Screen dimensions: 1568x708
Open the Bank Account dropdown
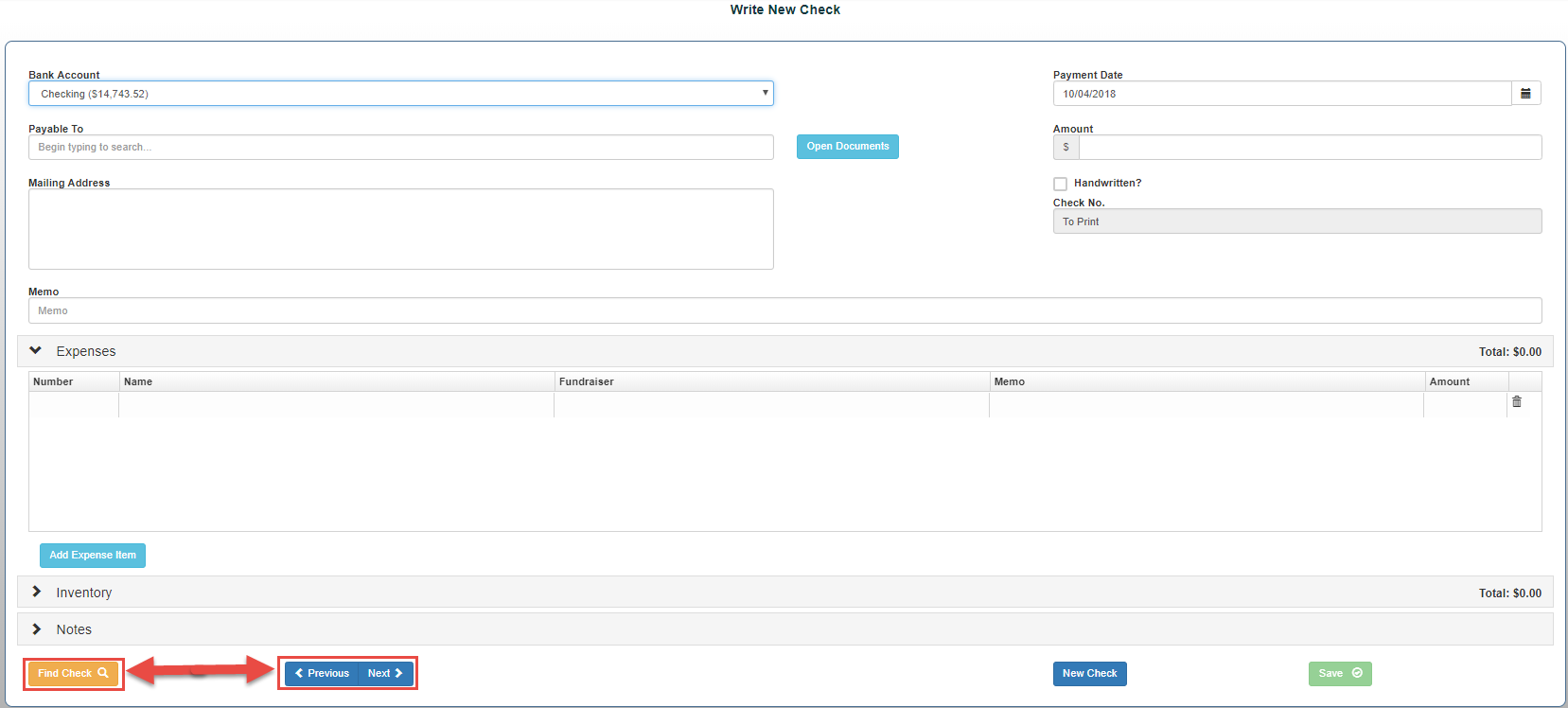pos(401,94)
